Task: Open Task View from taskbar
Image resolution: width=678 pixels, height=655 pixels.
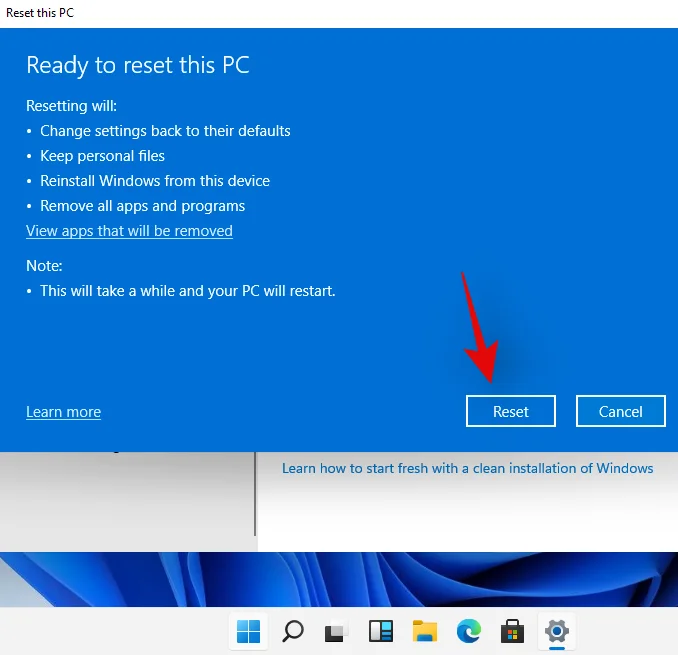Action: [336, 631]
